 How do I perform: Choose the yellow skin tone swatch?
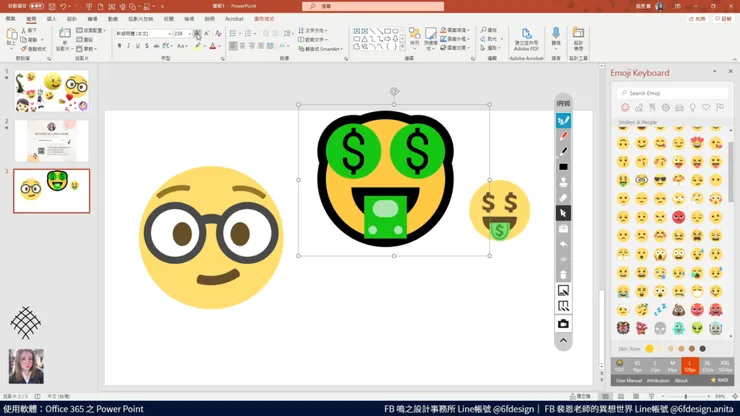tap(649, 349)
